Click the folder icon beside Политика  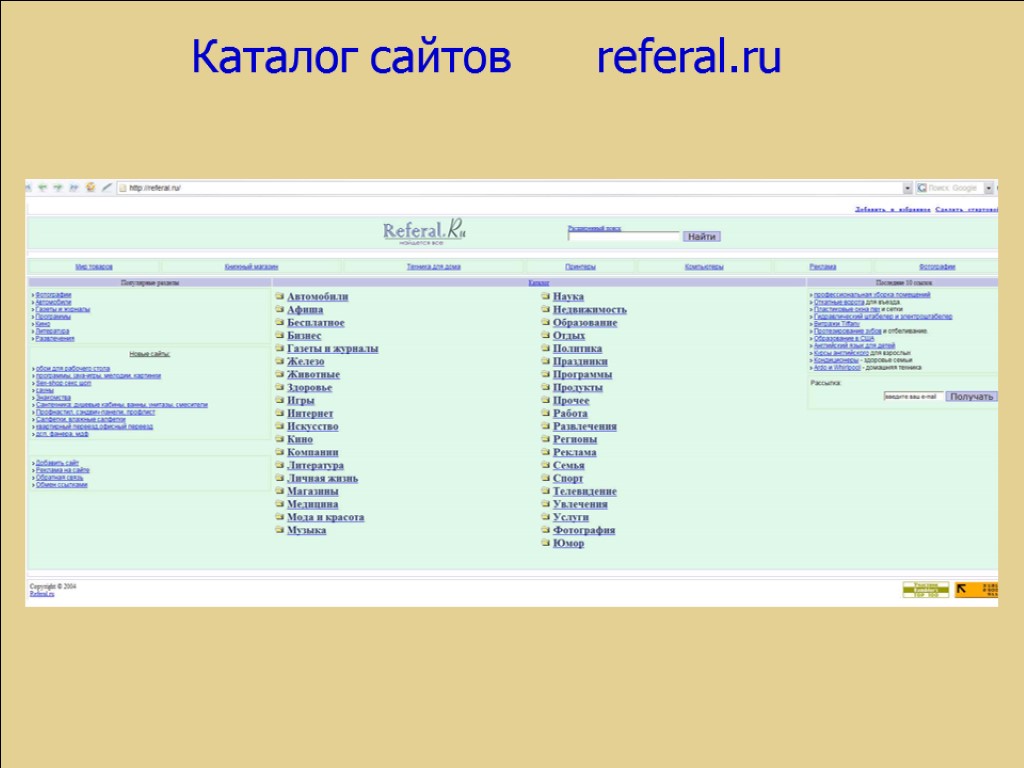[x=545, y=348]
